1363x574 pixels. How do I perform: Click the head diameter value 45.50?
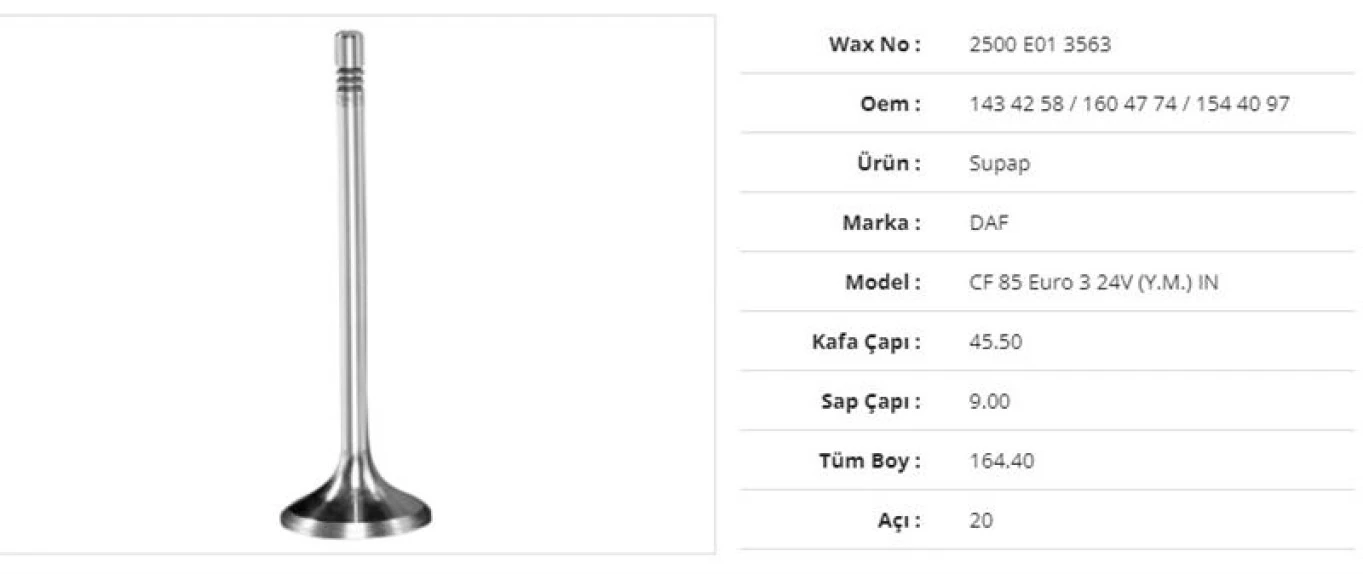tap(996, 342)
